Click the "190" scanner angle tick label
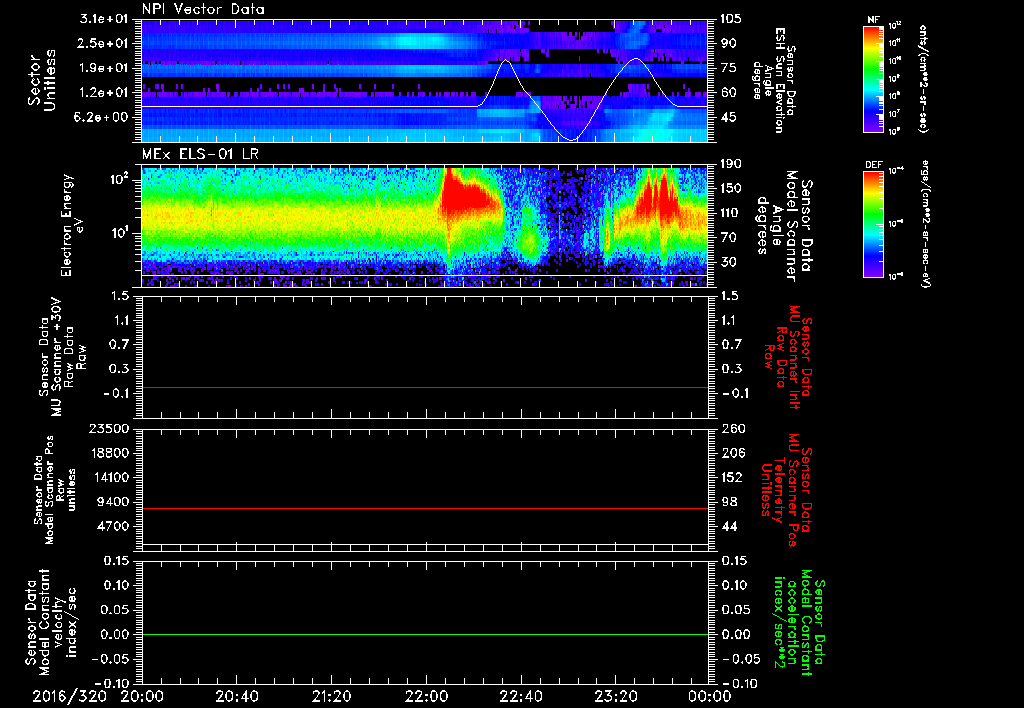This screenshot has width=1024, height=708. [x=731, y=164]
